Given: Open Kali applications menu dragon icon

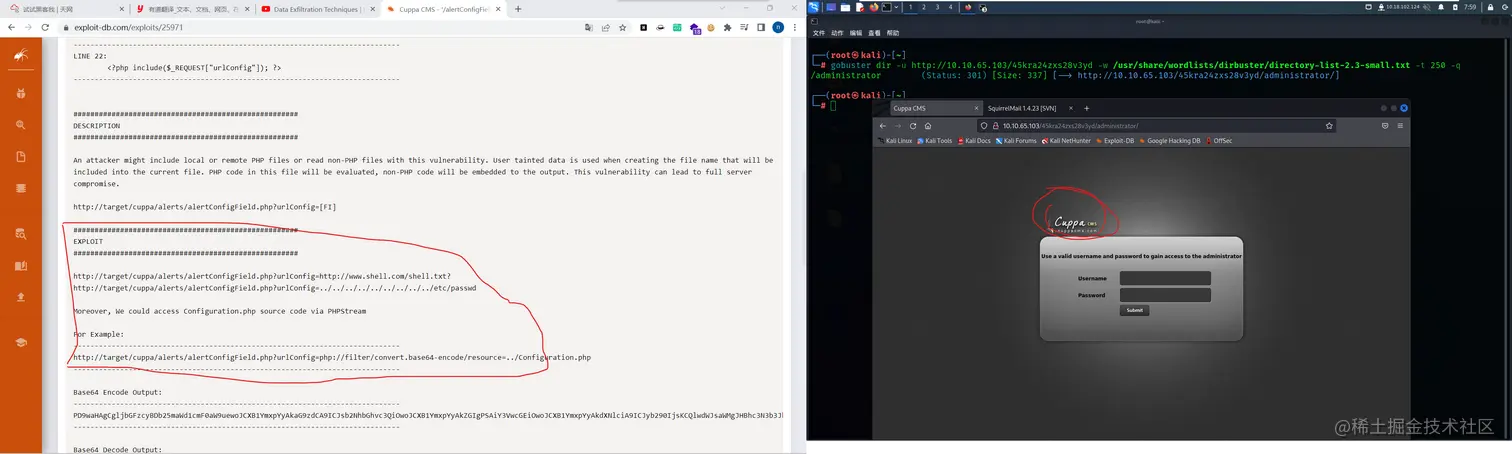Looking at the screenshot, I should [x=814, y=7].
